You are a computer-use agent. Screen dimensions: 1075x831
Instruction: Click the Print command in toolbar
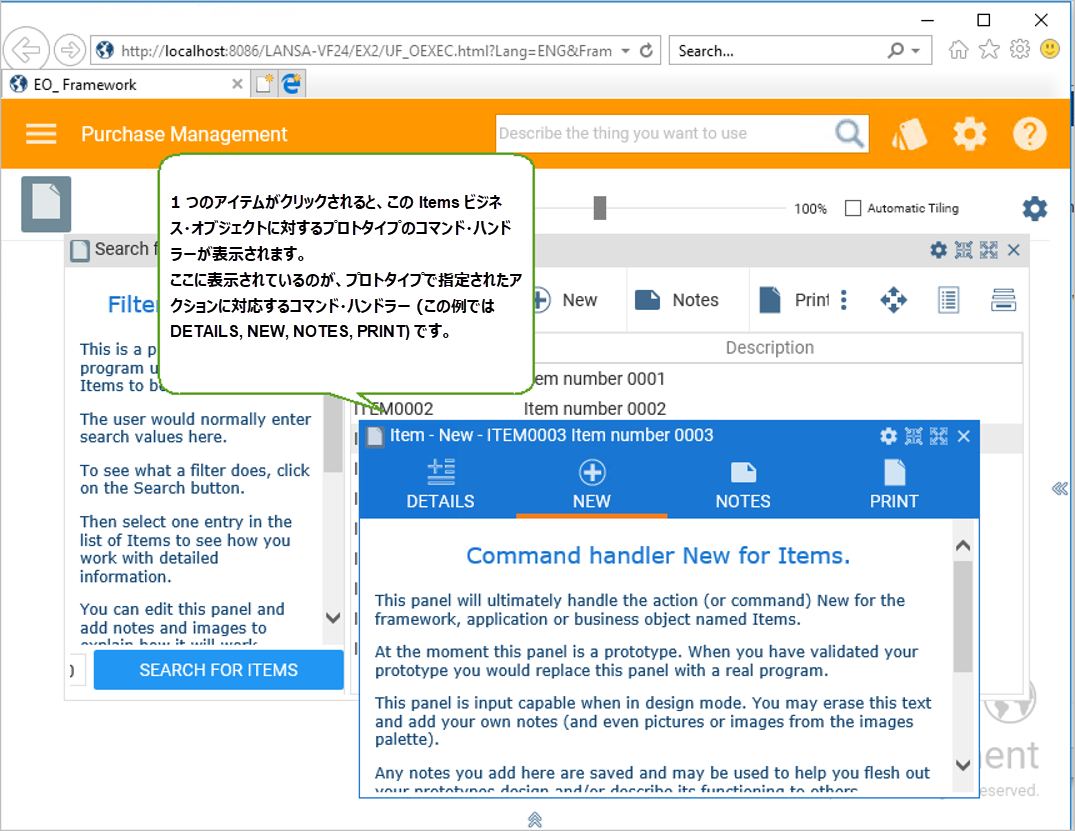pos(795,300)
